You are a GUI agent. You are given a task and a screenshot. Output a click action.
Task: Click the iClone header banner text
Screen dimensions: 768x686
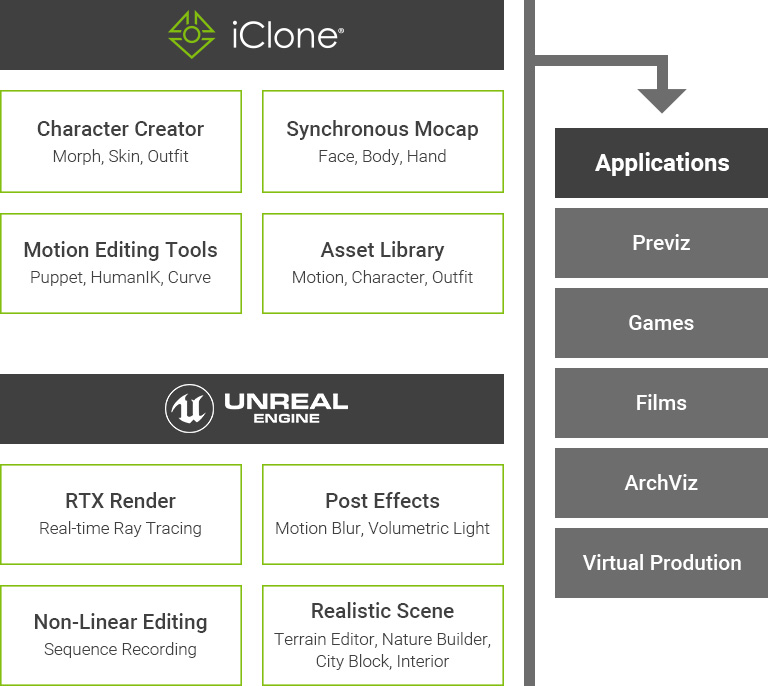click(281, 35)
